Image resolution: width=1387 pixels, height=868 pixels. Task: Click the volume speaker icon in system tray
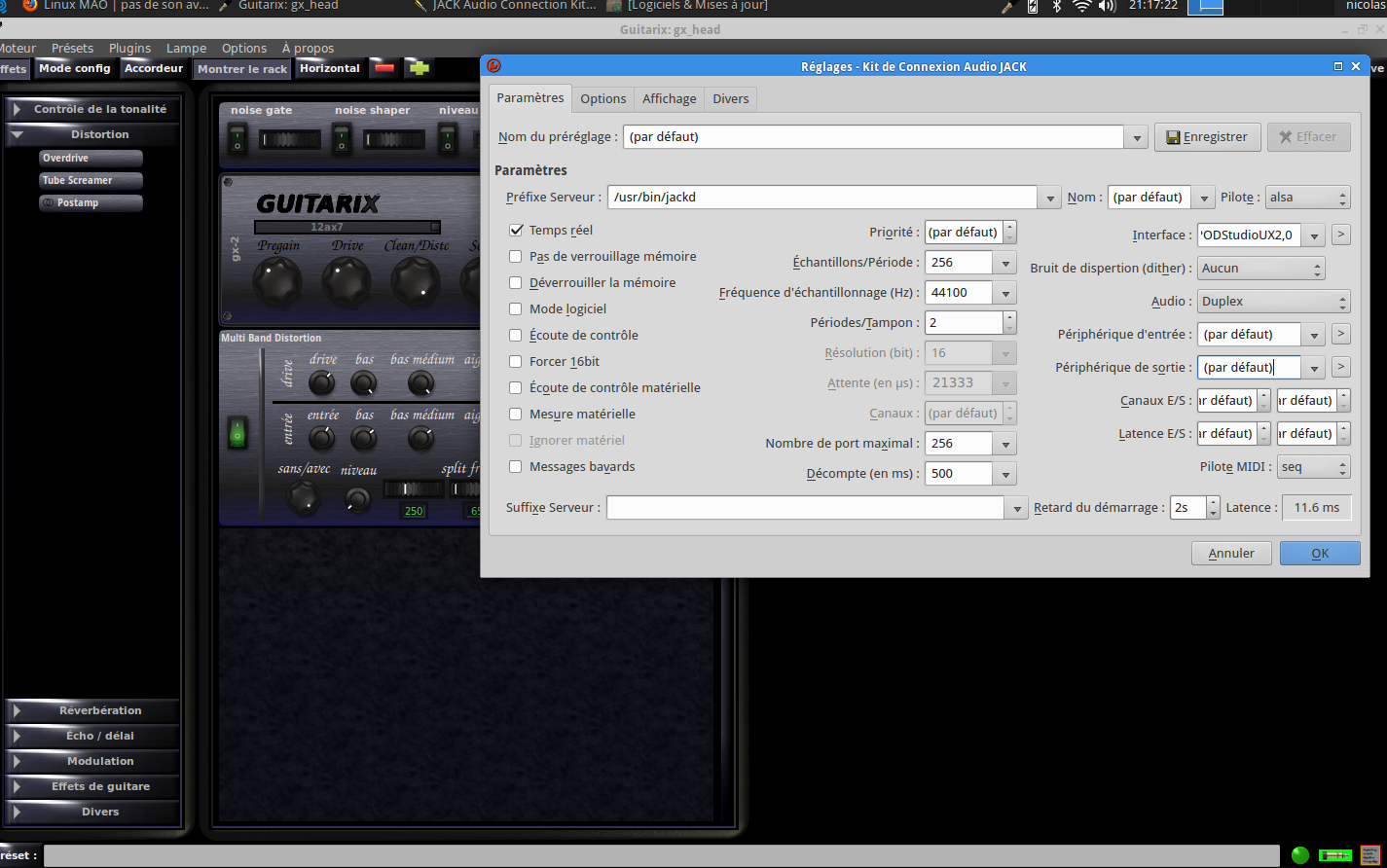click(x=1107, y=7)
